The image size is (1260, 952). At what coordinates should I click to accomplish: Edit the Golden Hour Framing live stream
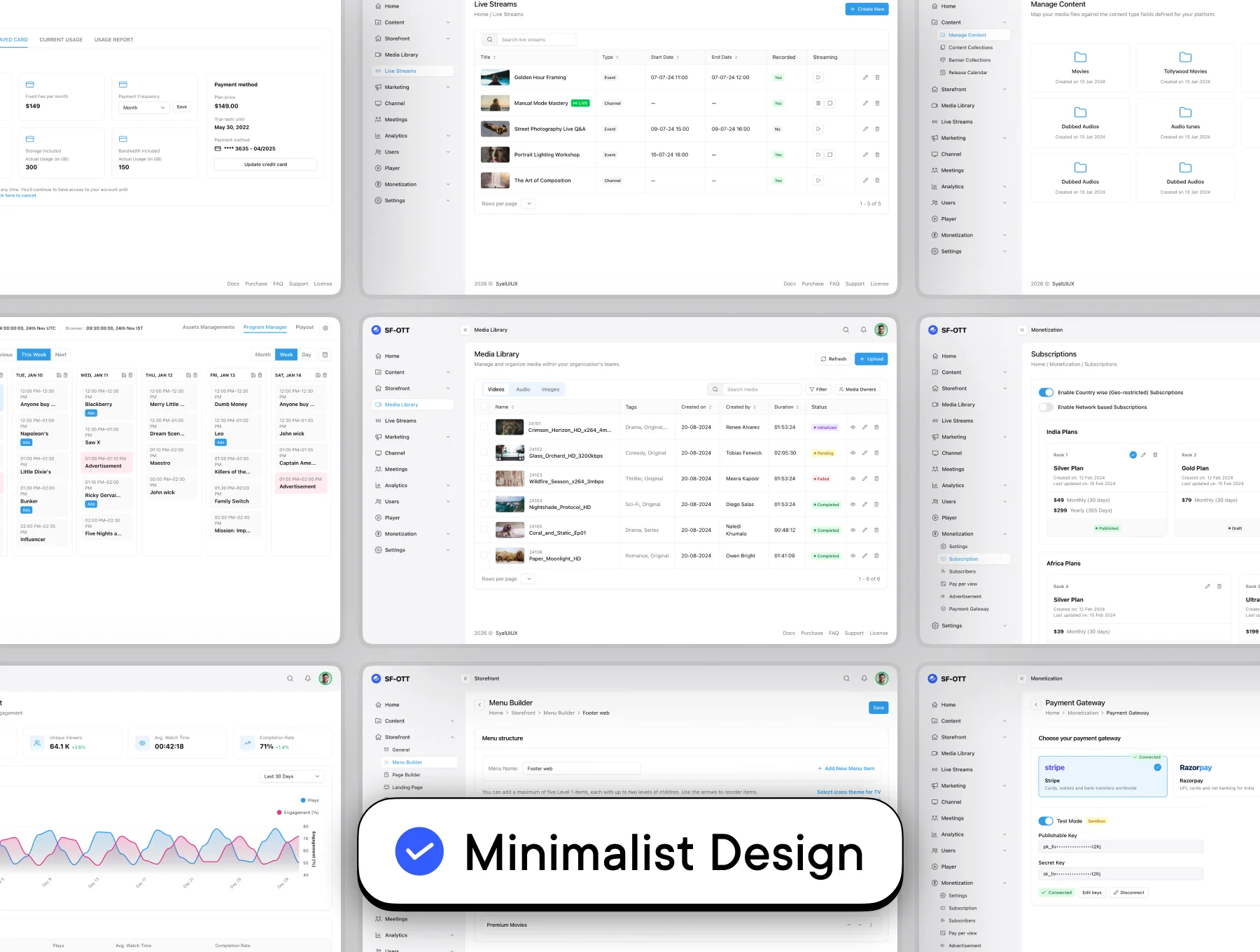865,78
